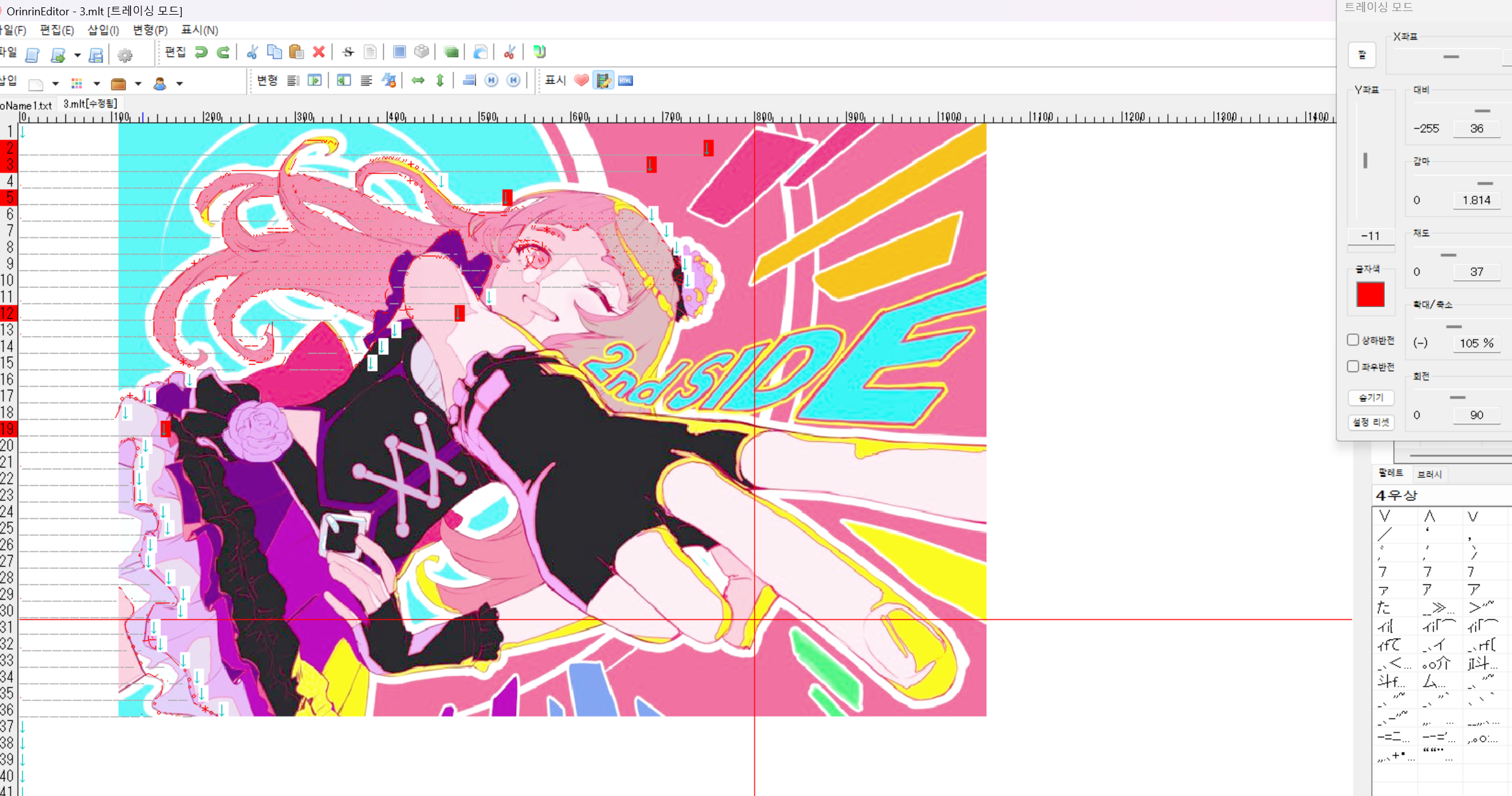Image resolution: width=1512 pixels, height=796 pixels.
Task: Toggle the tracing image display icon
Action: 603,81
